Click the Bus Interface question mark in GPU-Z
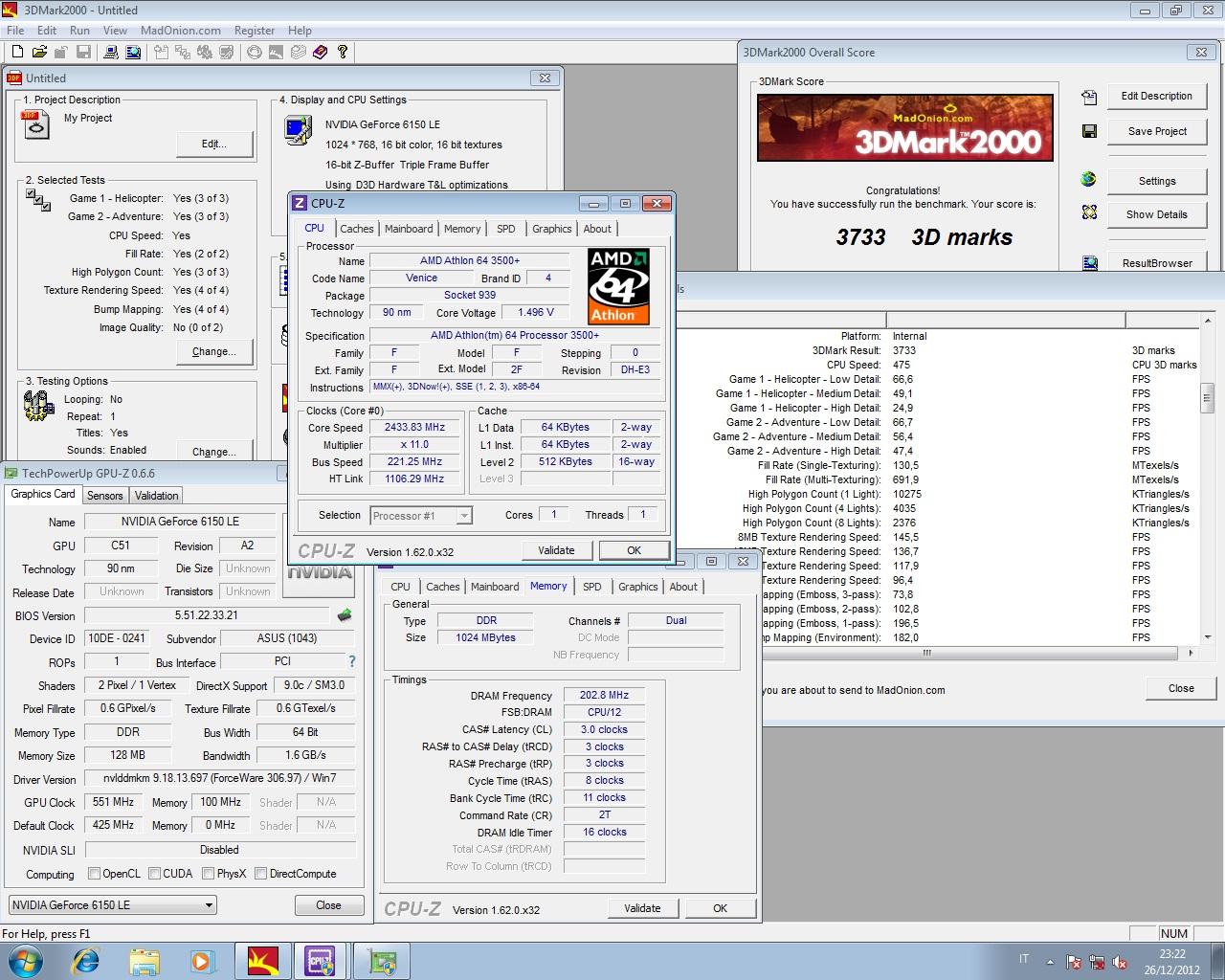1225x980 pixels. [x=352, y=661]
